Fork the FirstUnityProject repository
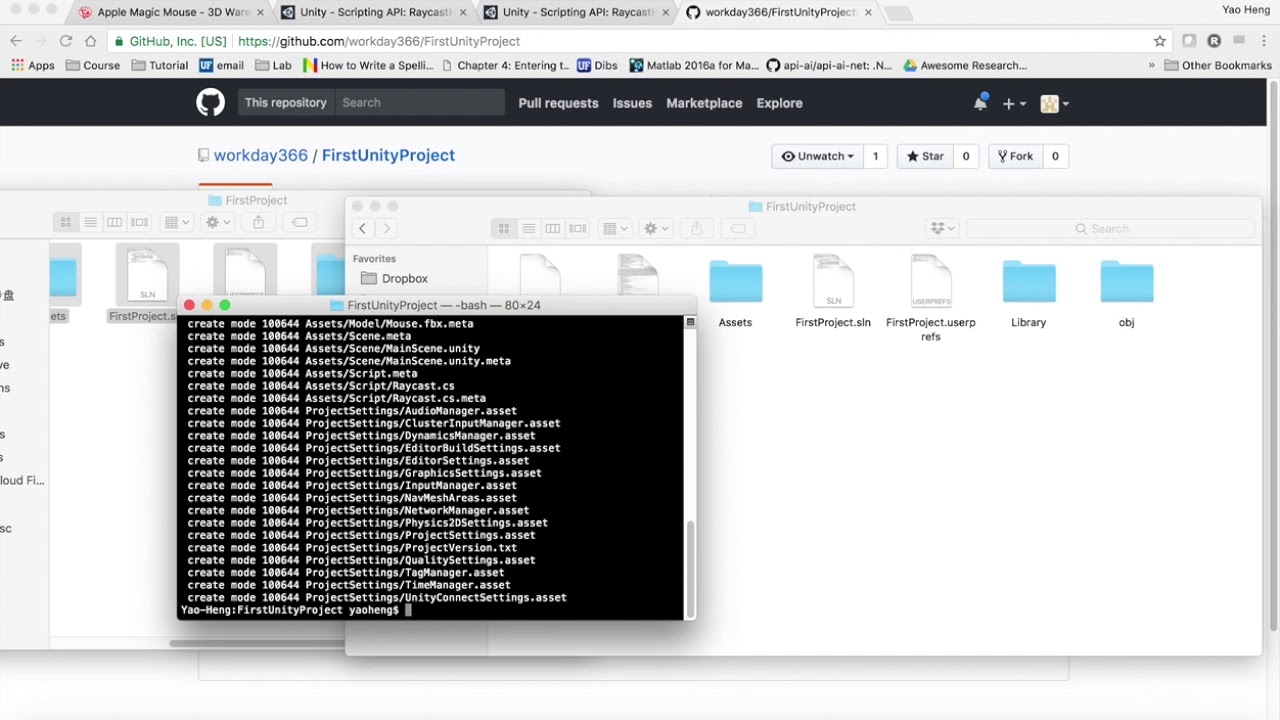The image size is (1280, 720). coord(1015,156)
